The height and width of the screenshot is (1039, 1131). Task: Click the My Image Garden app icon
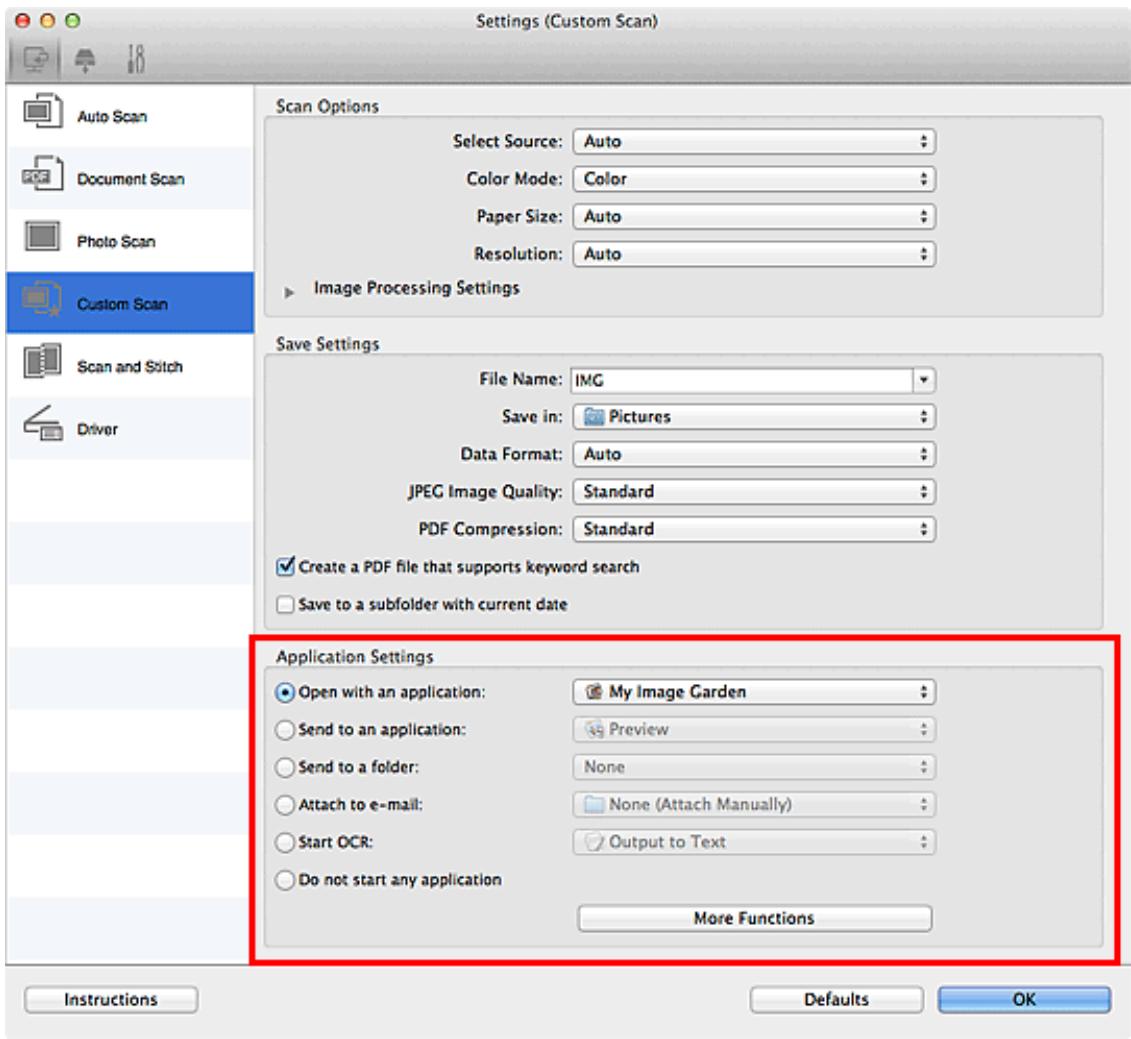(594, 692)
